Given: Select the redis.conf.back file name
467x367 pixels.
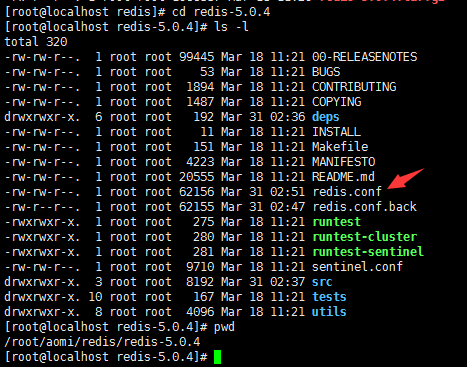Looking at the screenshot, I should pyautogui.click(x=365, y=207).
